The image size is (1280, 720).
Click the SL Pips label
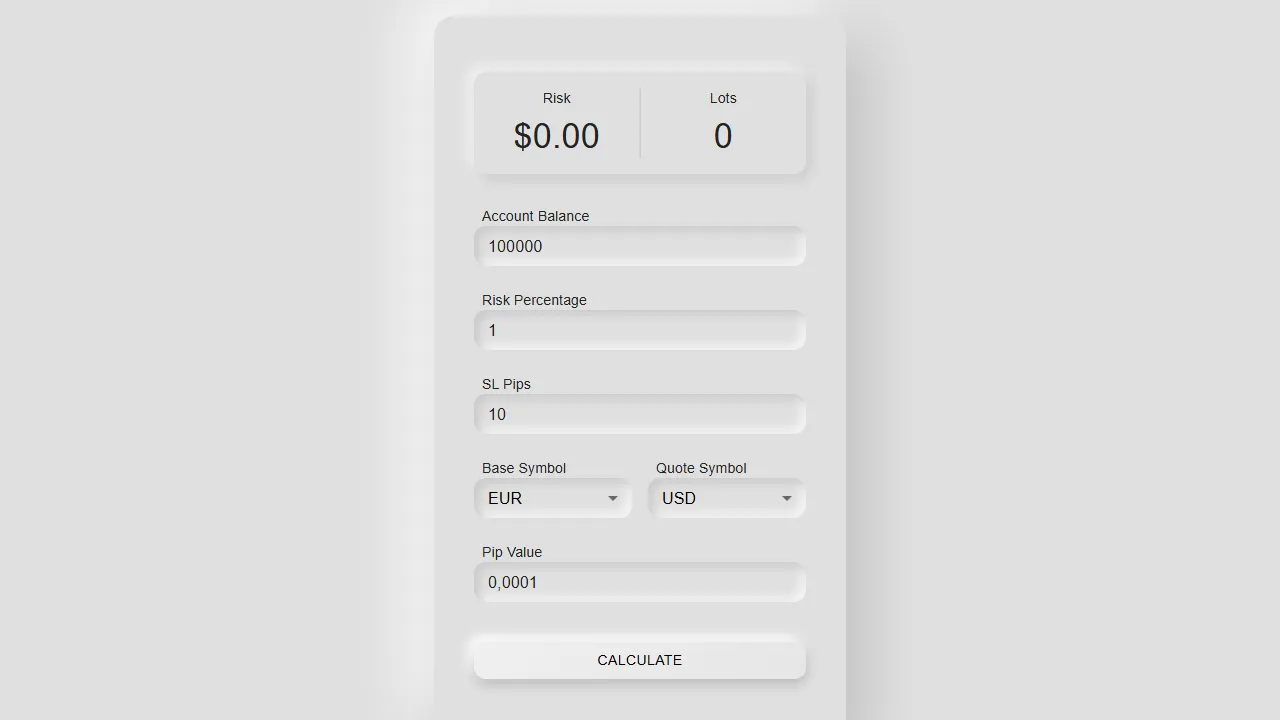[x=506, y=384]
